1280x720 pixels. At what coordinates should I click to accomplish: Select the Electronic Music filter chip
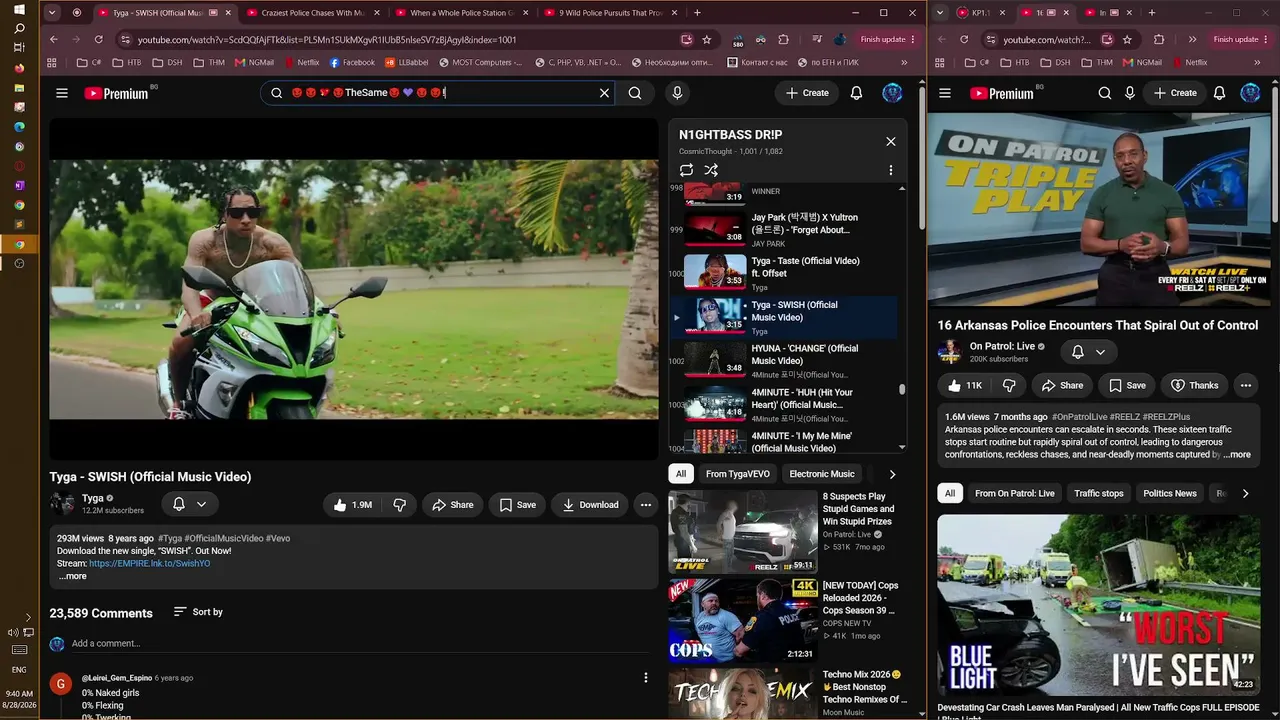822,474
